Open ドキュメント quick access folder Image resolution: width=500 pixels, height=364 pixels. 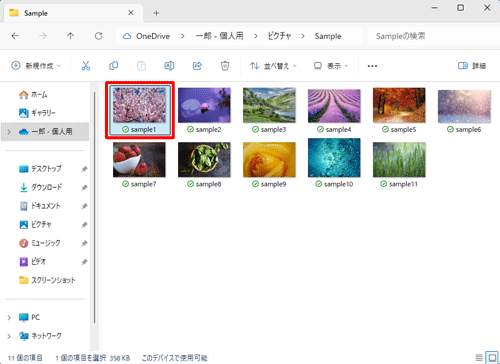(x=40, y=206)
